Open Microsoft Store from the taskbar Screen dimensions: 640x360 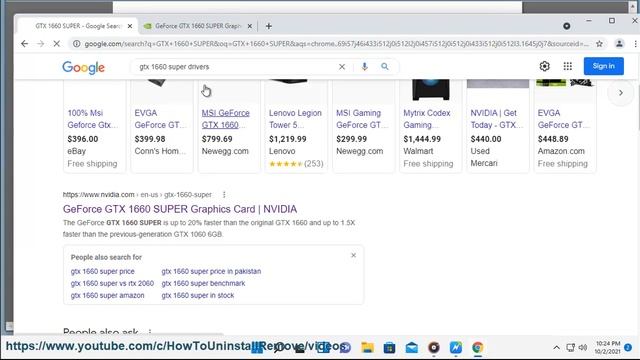(389, 347)
